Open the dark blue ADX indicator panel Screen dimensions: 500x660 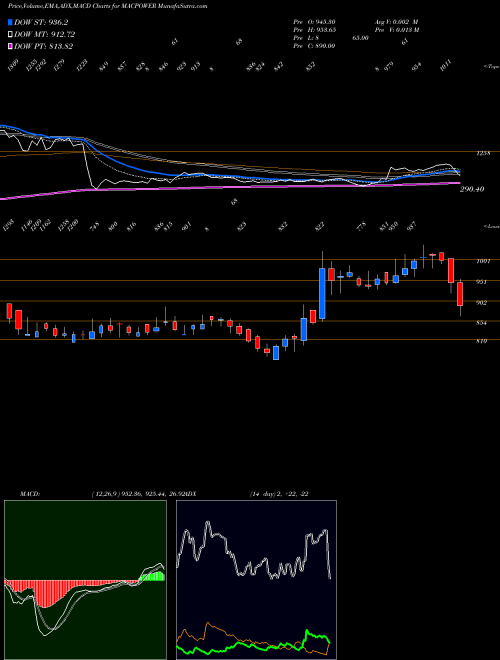click(256, 580)
